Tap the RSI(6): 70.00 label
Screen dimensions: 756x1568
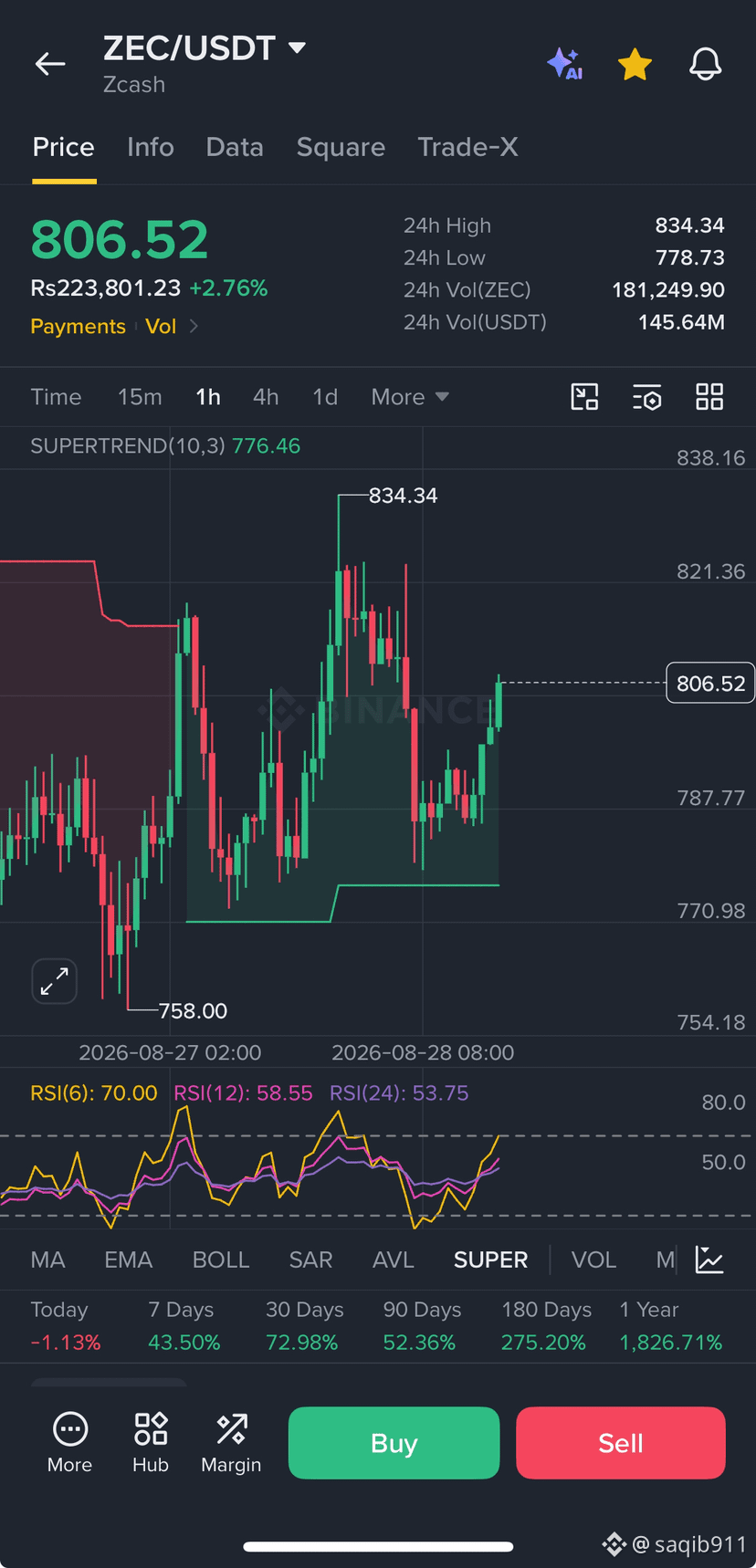pos(94,1092)
